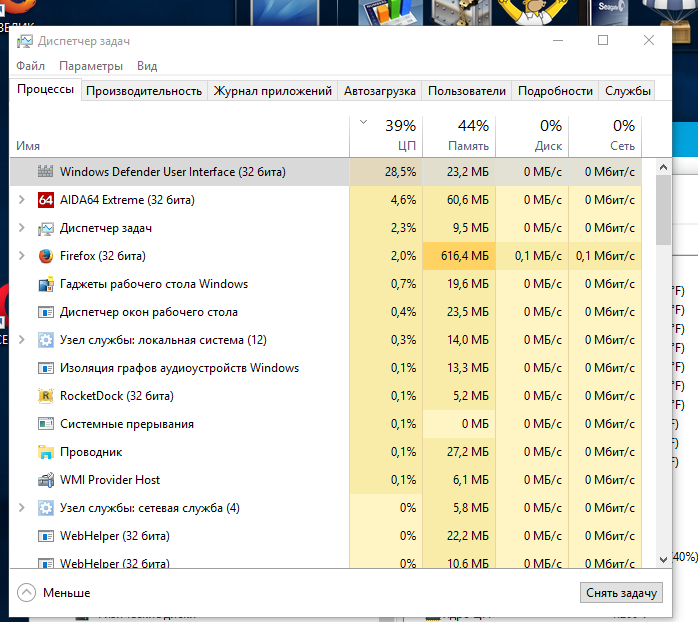Click the 28,5% CPU value
The height and width of the screenshot is (622, 698).
coord(400,172)
